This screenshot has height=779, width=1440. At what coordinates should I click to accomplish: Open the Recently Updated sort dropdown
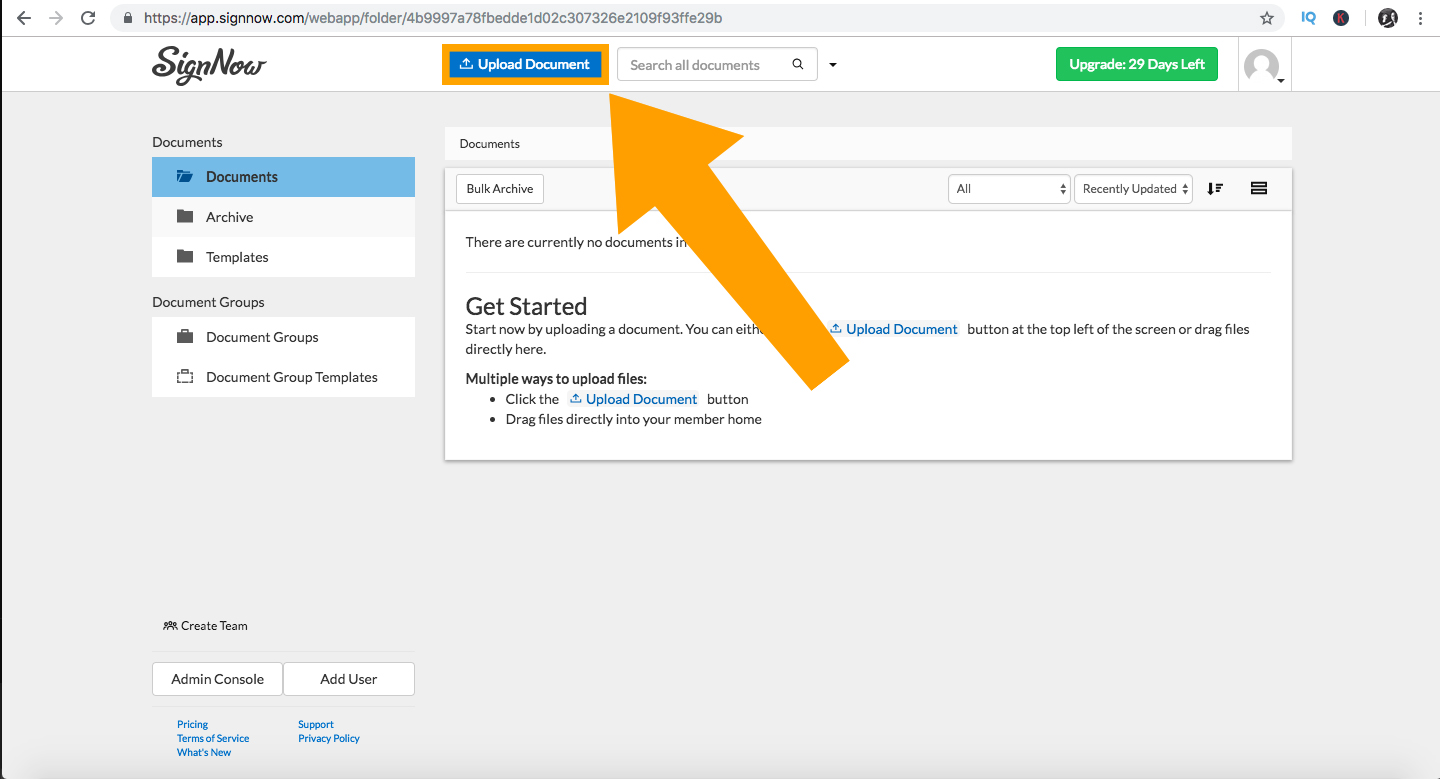coord(1132,188)
